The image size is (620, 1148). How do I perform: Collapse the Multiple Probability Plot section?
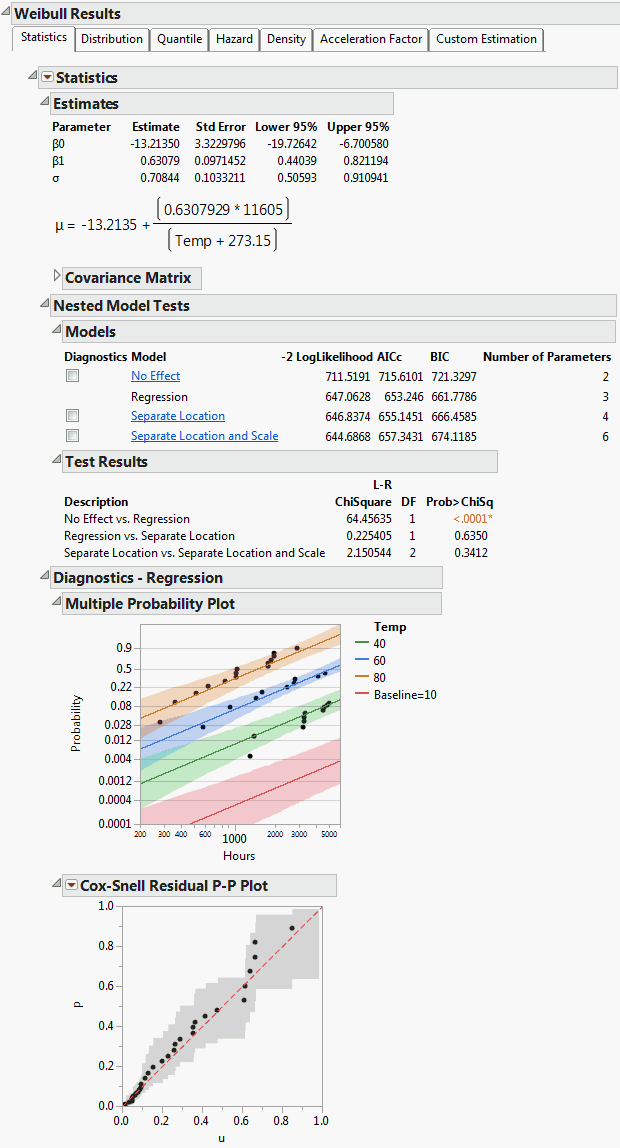(x=56, y=603)
